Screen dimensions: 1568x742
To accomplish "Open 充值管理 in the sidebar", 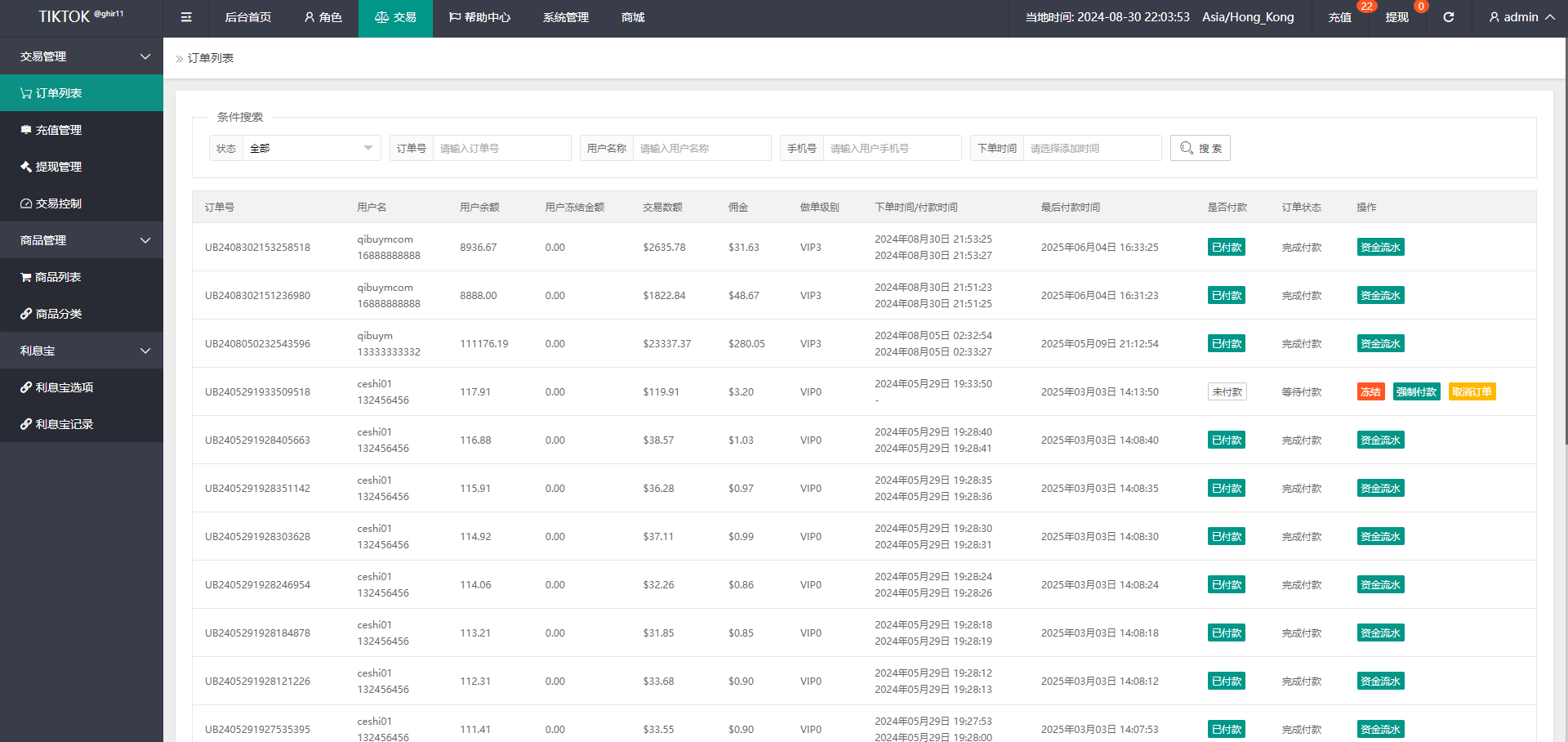I will [x=58, y=130].
